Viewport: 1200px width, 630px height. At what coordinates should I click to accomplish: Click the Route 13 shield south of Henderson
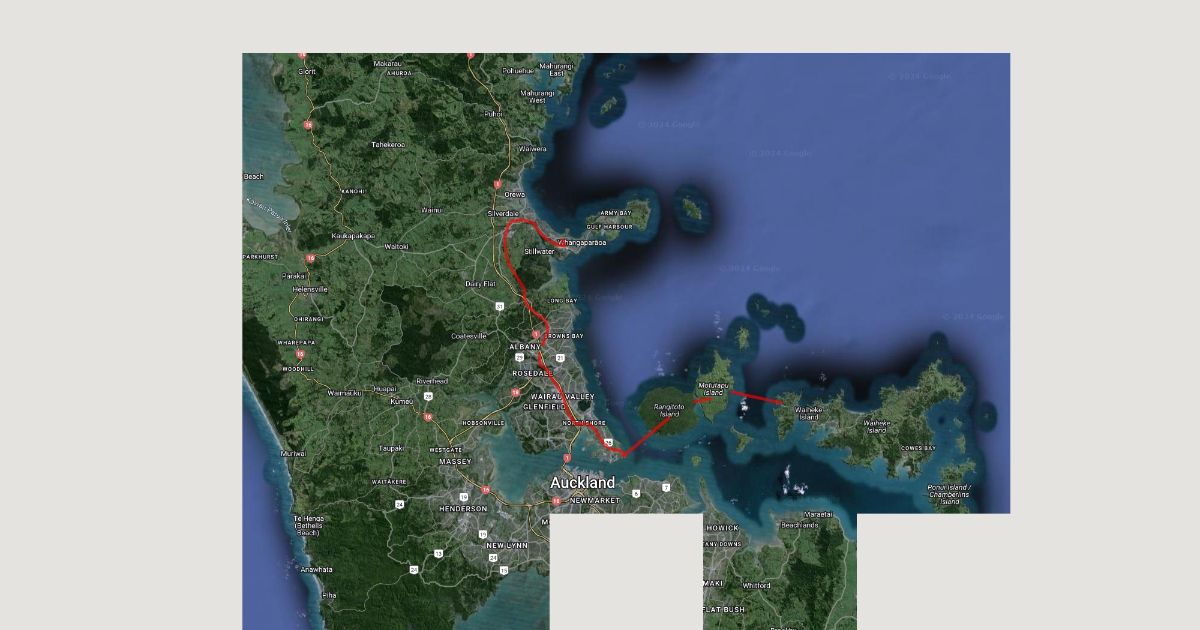438,553
